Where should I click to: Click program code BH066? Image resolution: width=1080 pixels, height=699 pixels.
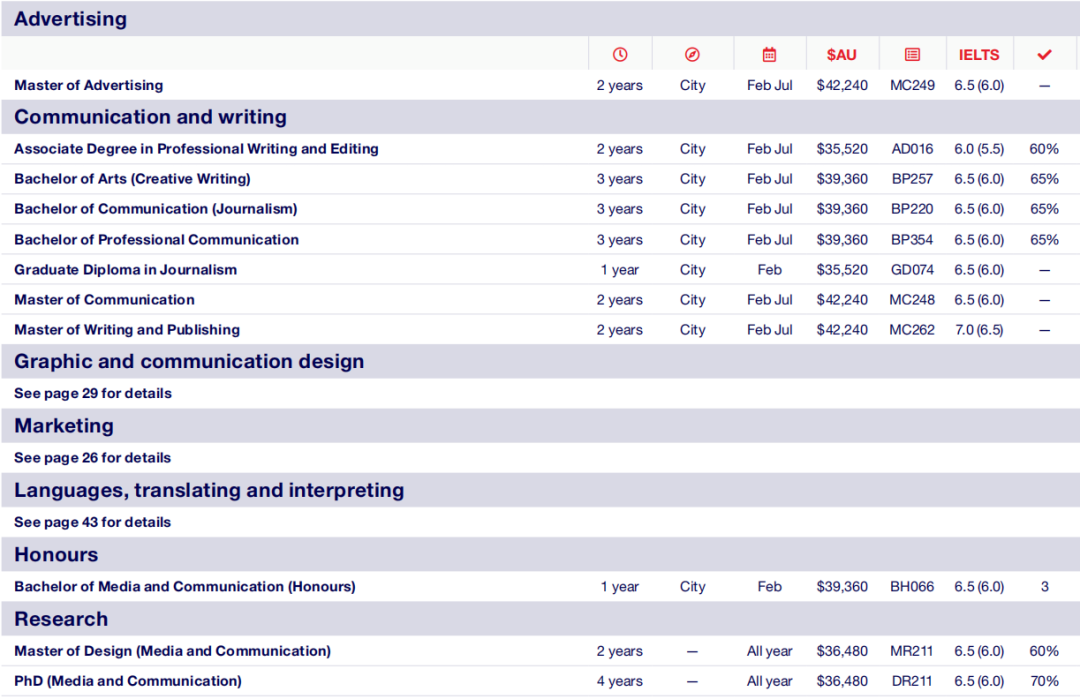[912, 587]
